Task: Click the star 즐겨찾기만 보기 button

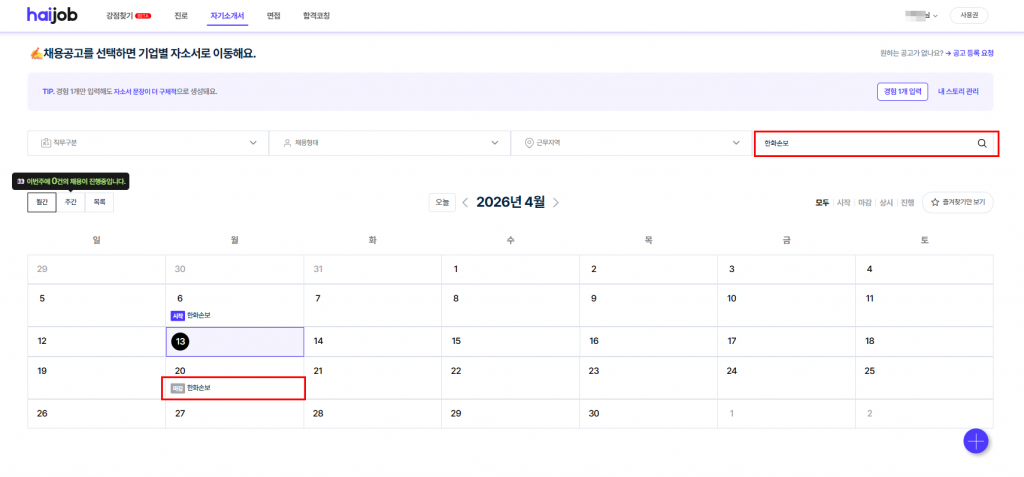Action: (957, 202)
